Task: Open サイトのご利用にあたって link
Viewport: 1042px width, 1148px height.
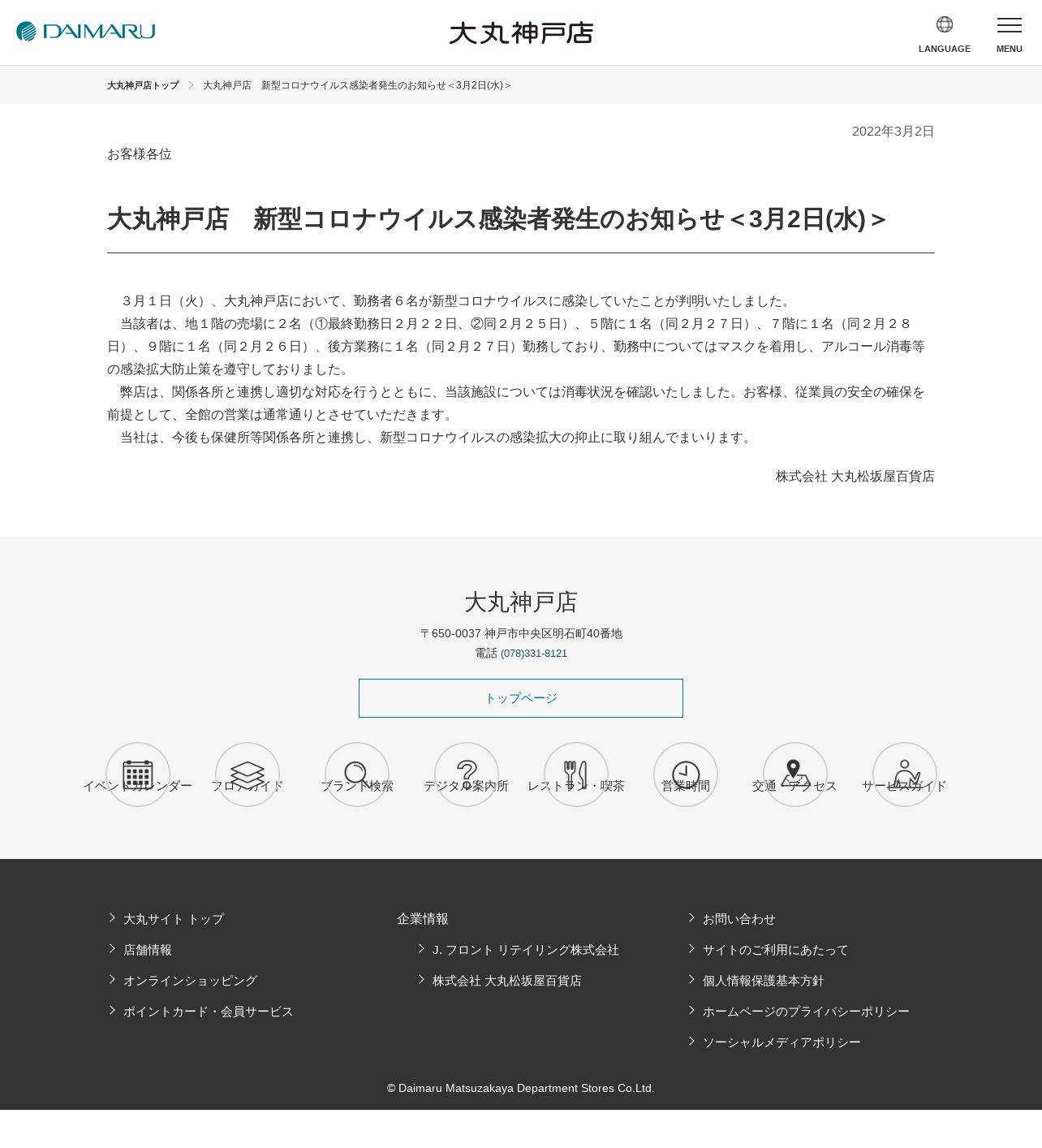Action: click(776, 950)
